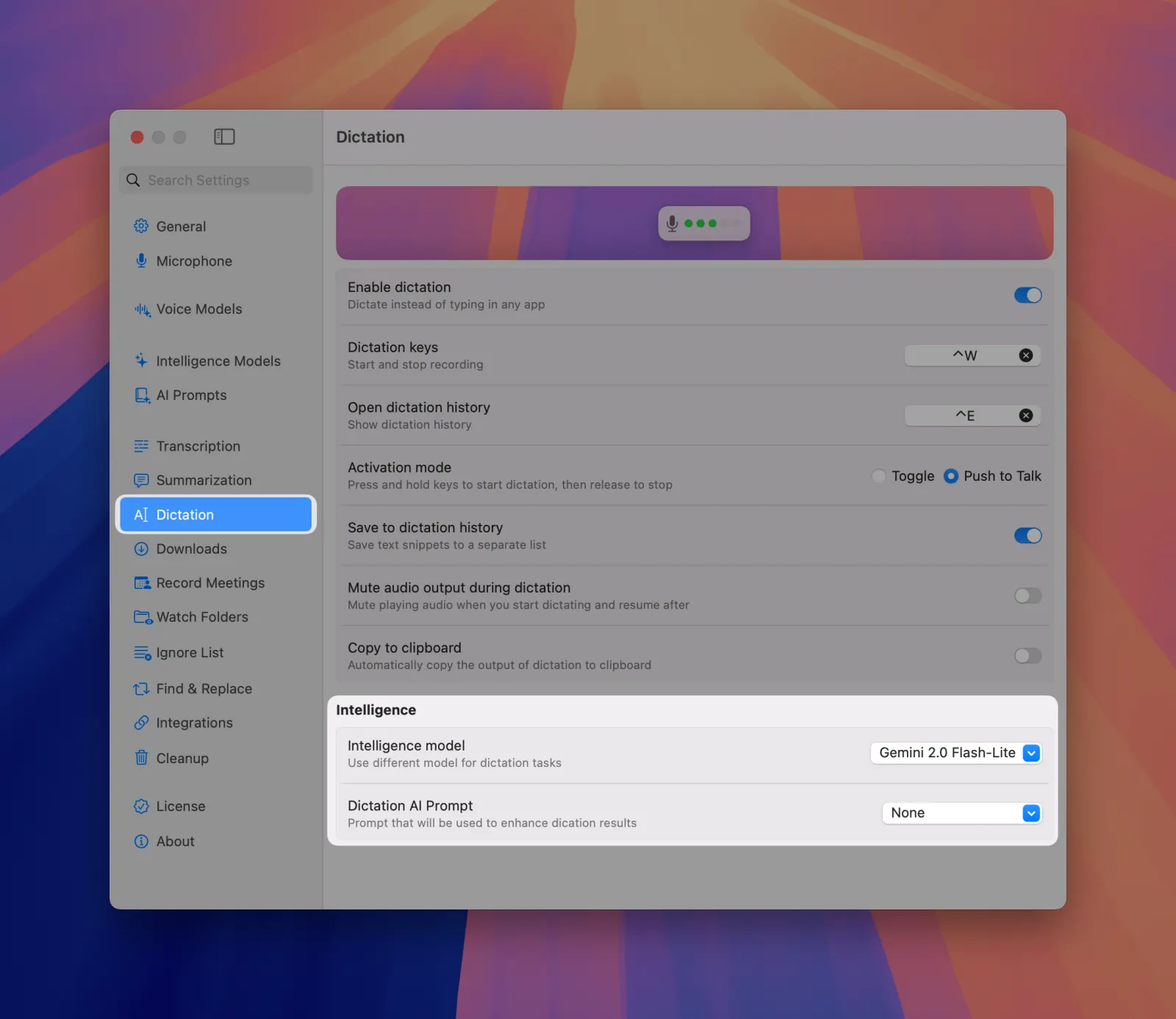1176x1019 pixels.
Task: Click the dictation preview banner
Action: pos(695,223)
